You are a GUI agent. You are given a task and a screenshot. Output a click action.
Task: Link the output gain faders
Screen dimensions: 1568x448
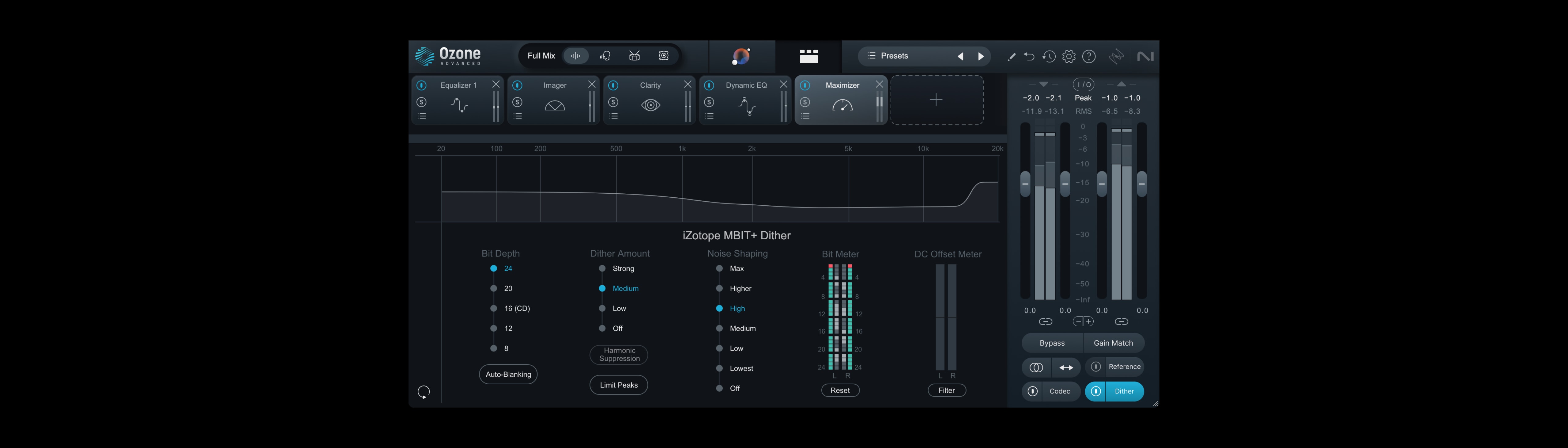pyautogui.click(x=1121, y=321)
